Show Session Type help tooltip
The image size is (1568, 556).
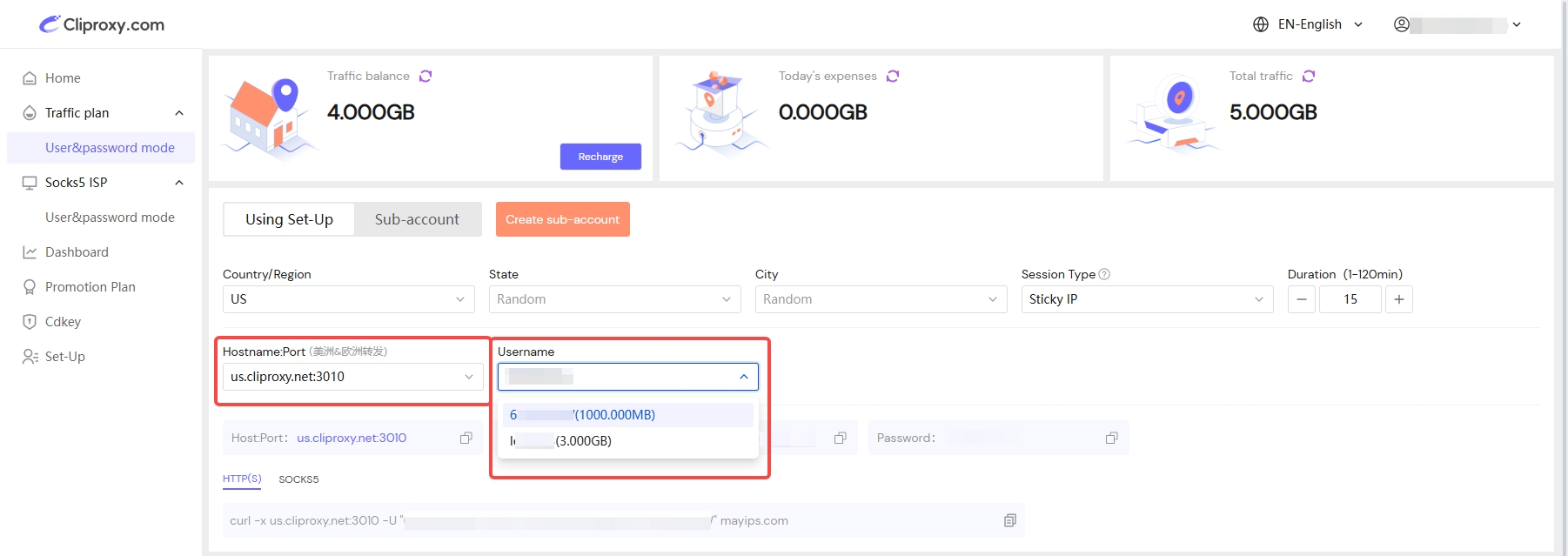1104,274
